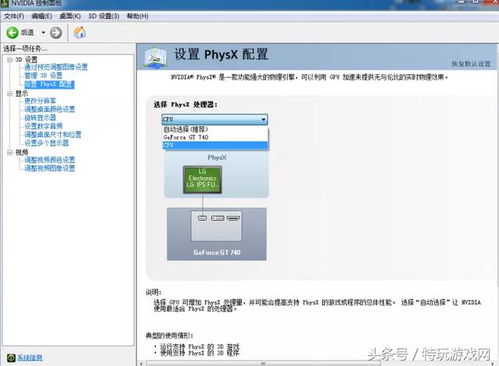Open 调整视频颜色设置 in the task tree
Image resolution: width=499 pixels, height=366 pixels.
pyautogui.click(x=50, y=160)
